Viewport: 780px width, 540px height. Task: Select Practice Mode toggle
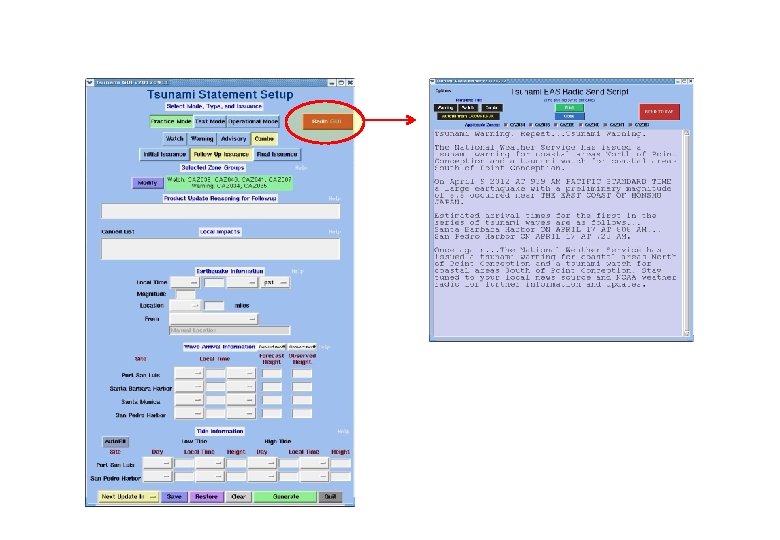(x=171, y=121)
